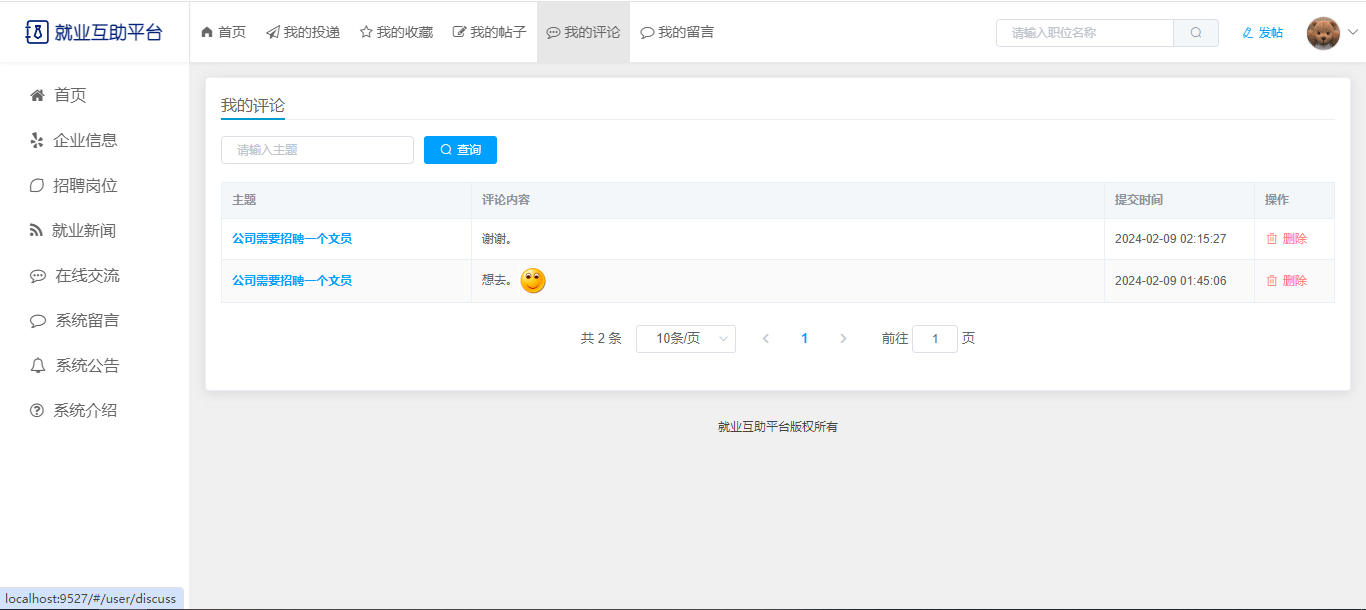
Task: Click the 在线交流 chat icon
Action: (38, 276)
